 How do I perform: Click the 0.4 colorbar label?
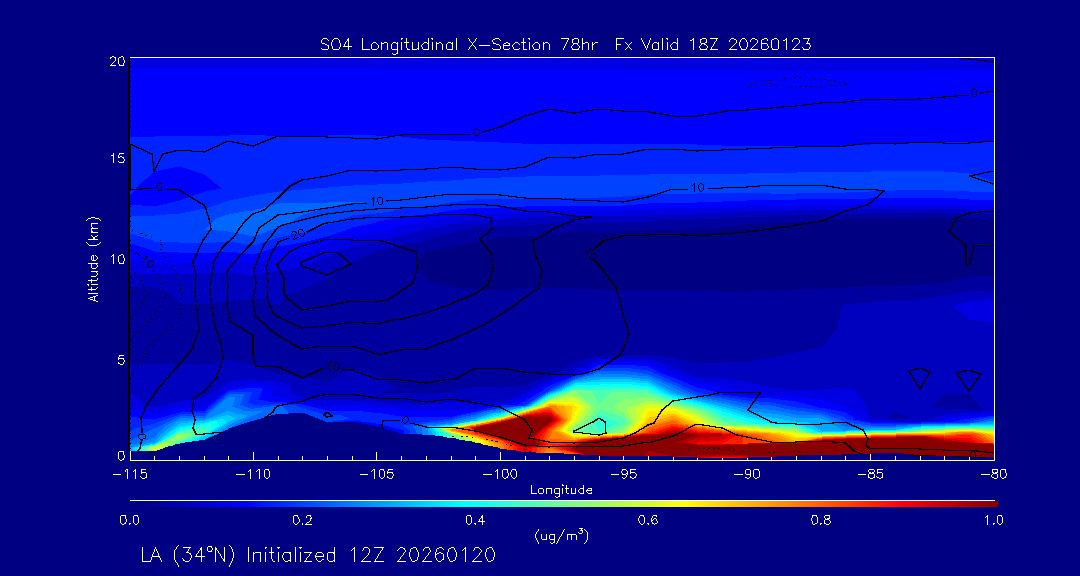coord(475,520)
